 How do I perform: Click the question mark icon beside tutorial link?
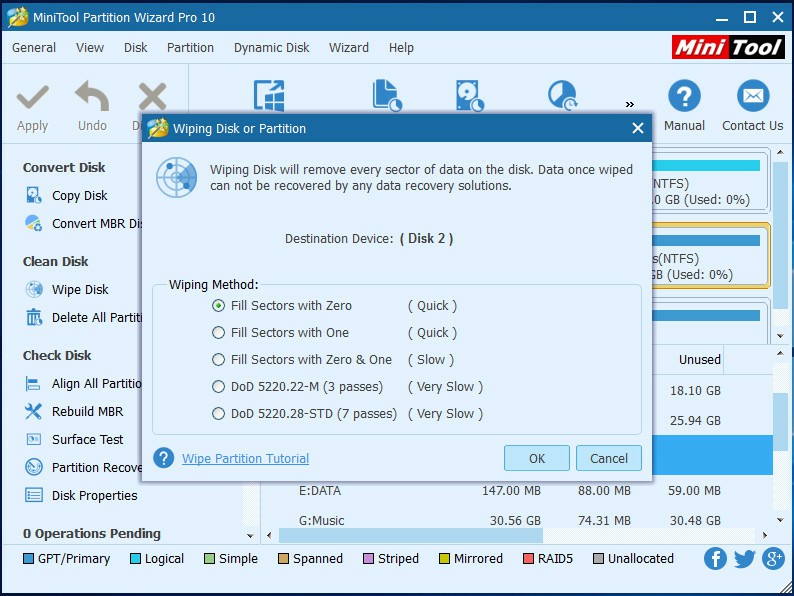pyautogui.click(x=164, y=458)
